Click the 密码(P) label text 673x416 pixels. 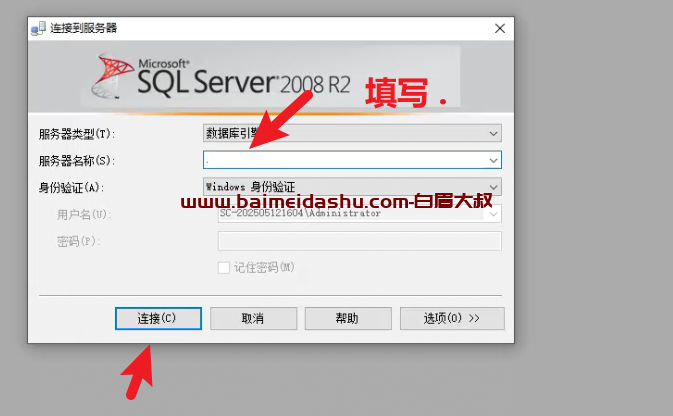coord(79,241)
